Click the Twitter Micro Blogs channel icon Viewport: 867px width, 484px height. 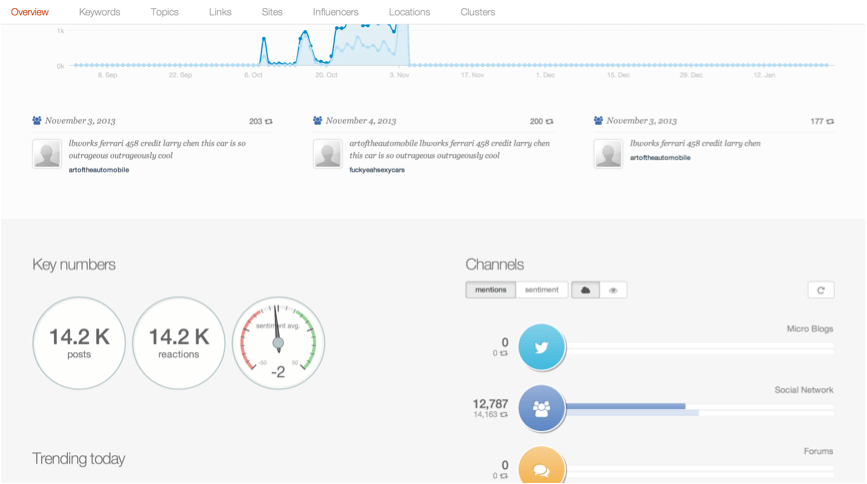tap(541, 348)
